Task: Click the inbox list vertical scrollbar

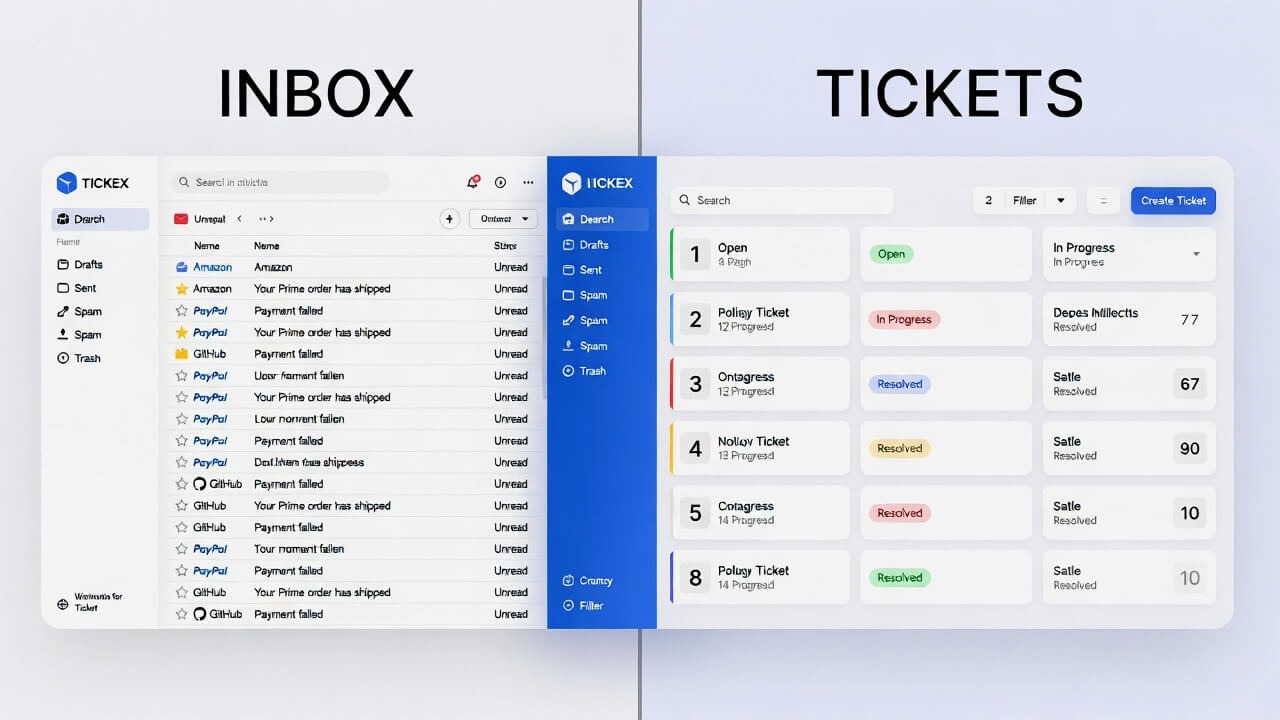Action: coord(544,340)
